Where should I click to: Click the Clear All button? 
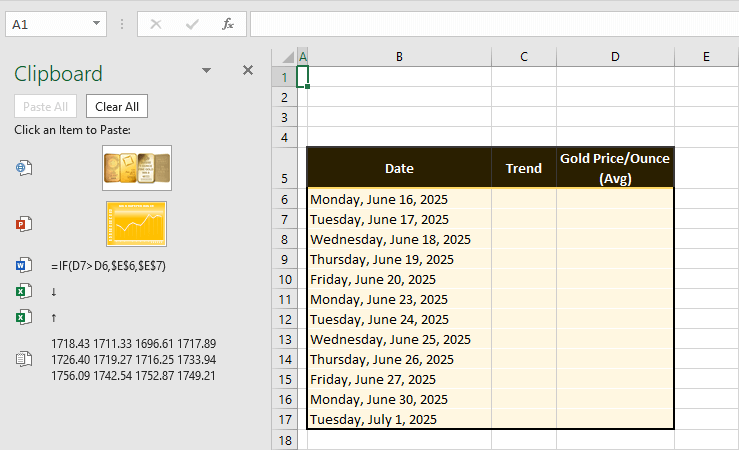tap(117, 106)
